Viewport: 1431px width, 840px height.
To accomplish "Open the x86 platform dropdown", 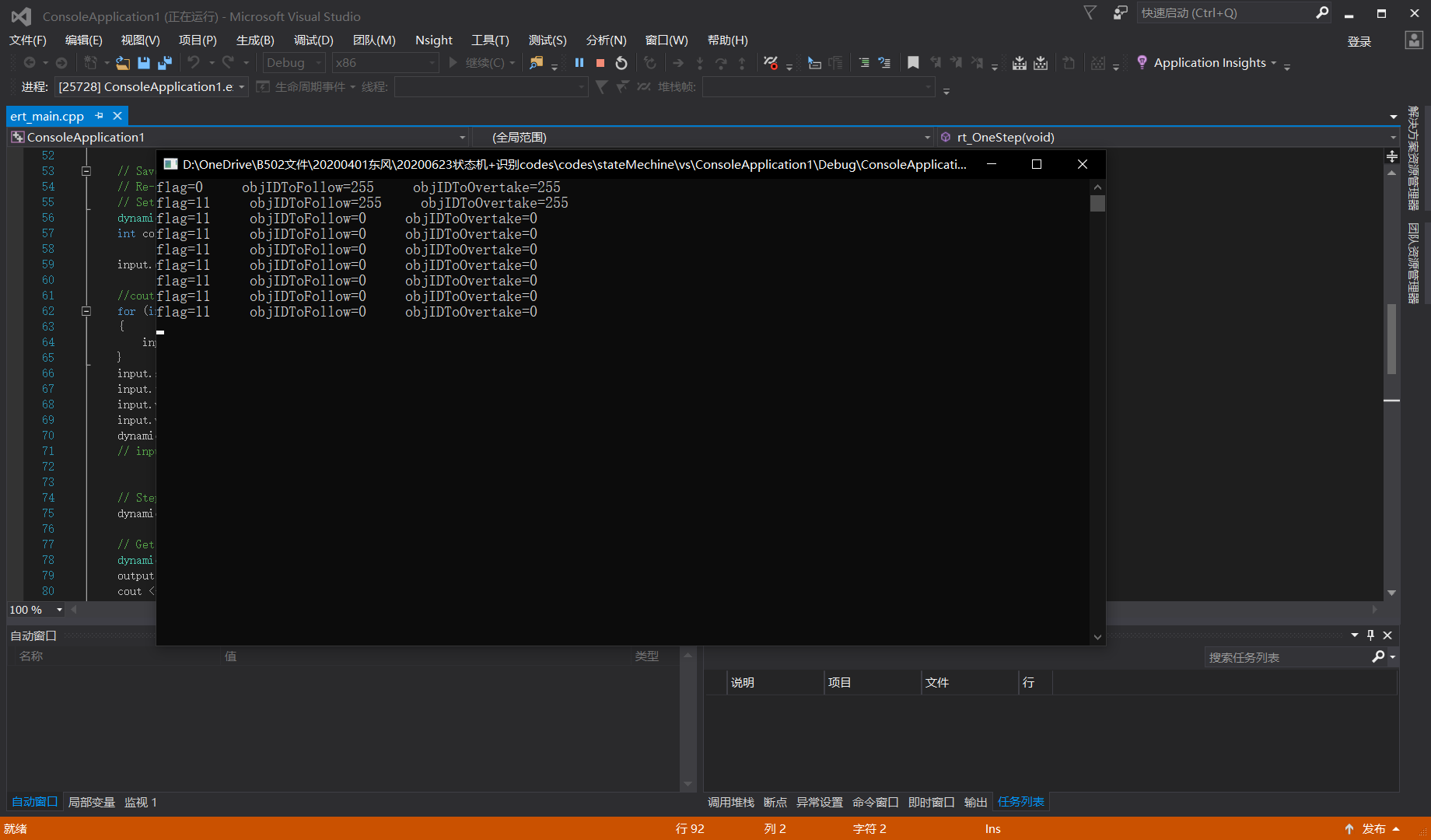I will pos(385,63).
